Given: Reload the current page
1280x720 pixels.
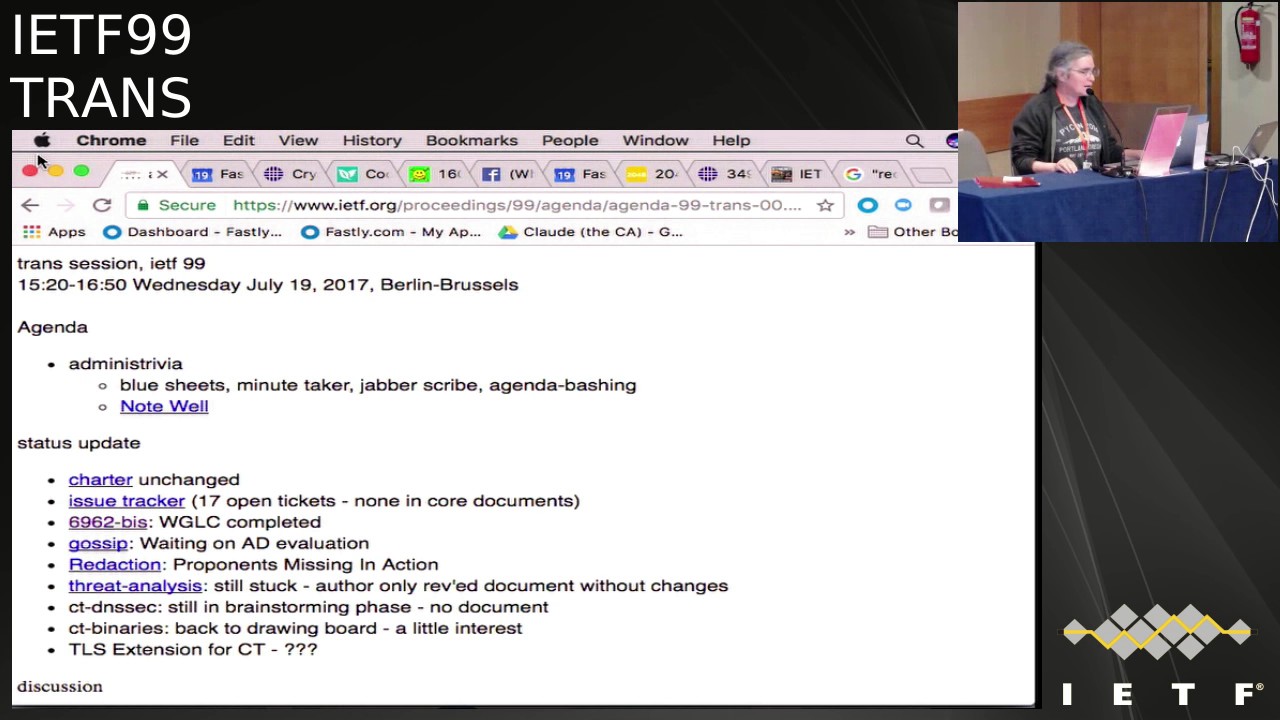Looking at the screenshot, I should coord(102,205).
